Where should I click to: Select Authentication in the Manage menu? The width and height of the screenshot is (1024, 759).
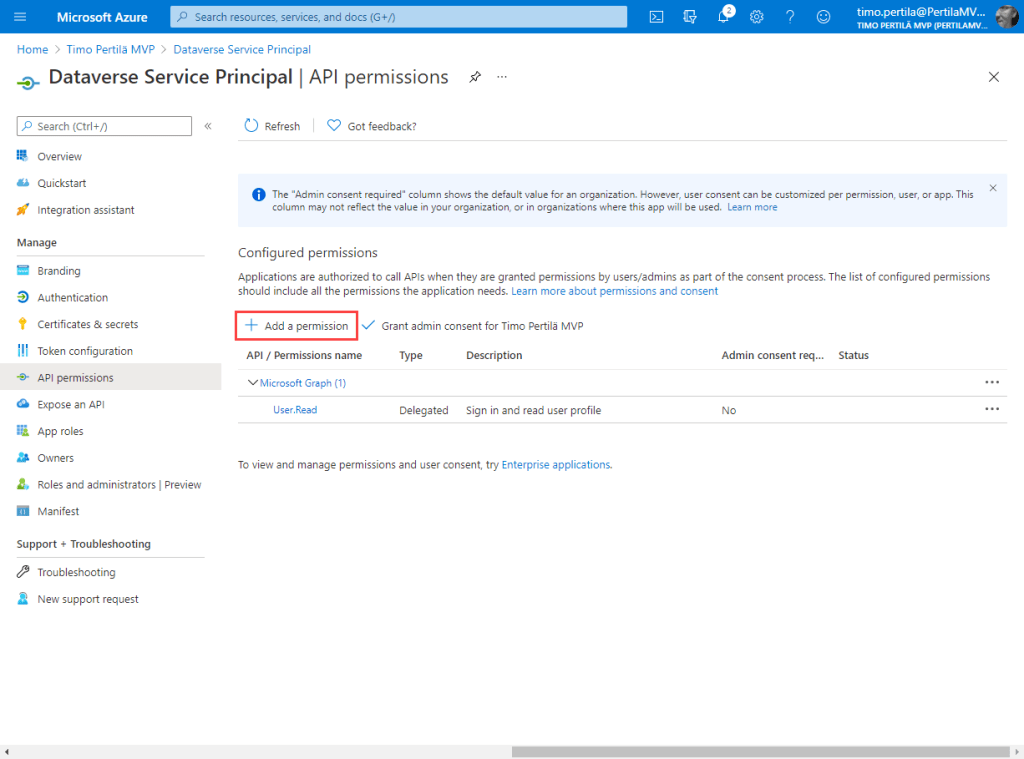click(x=72, y=297)
